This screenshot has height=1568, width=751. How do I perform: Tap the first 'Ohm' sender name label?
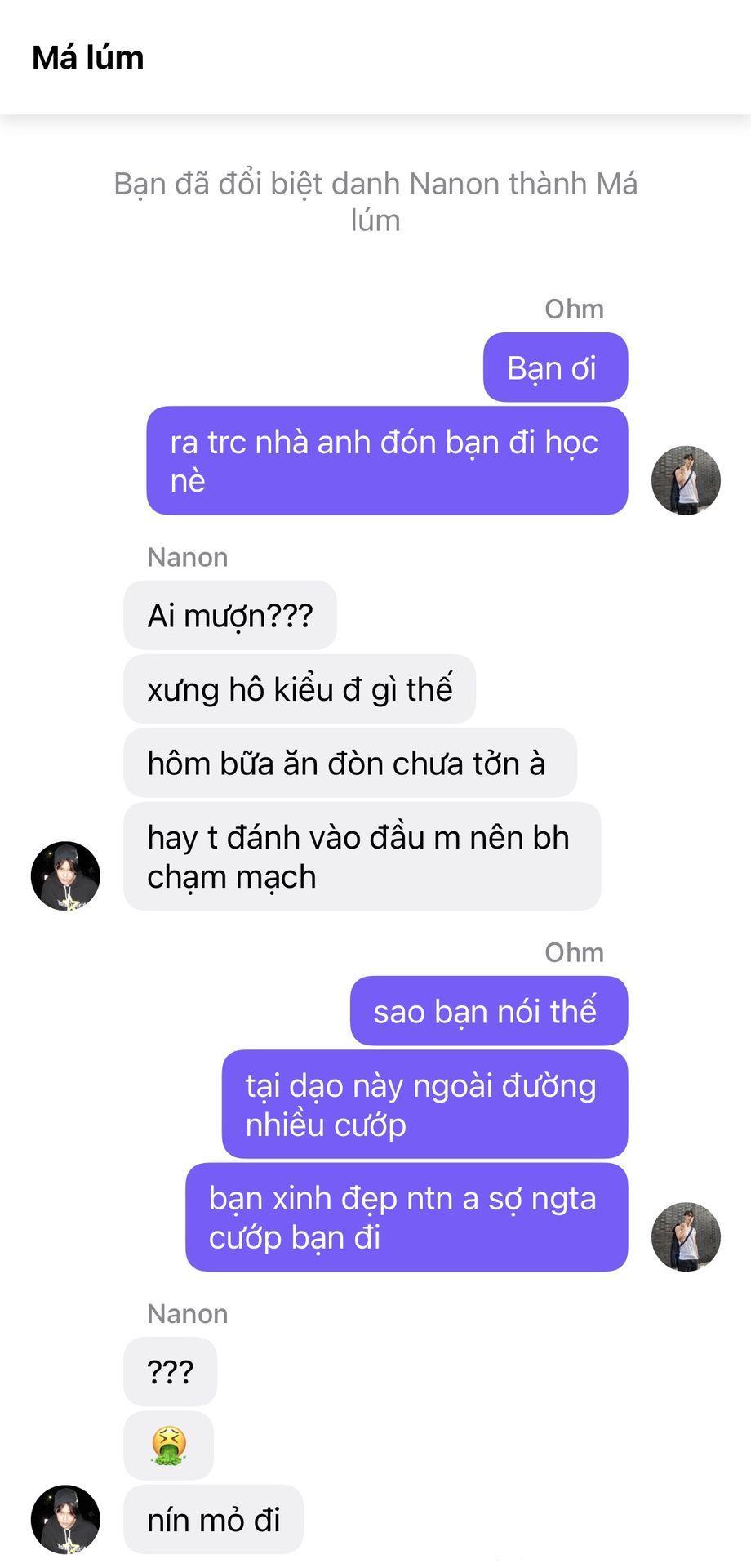pos(574,309)
